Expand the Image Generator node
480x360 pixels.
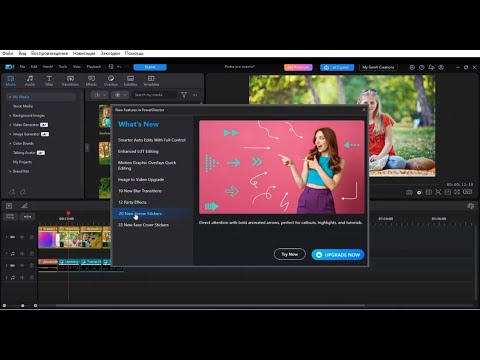tap(10, 134)
